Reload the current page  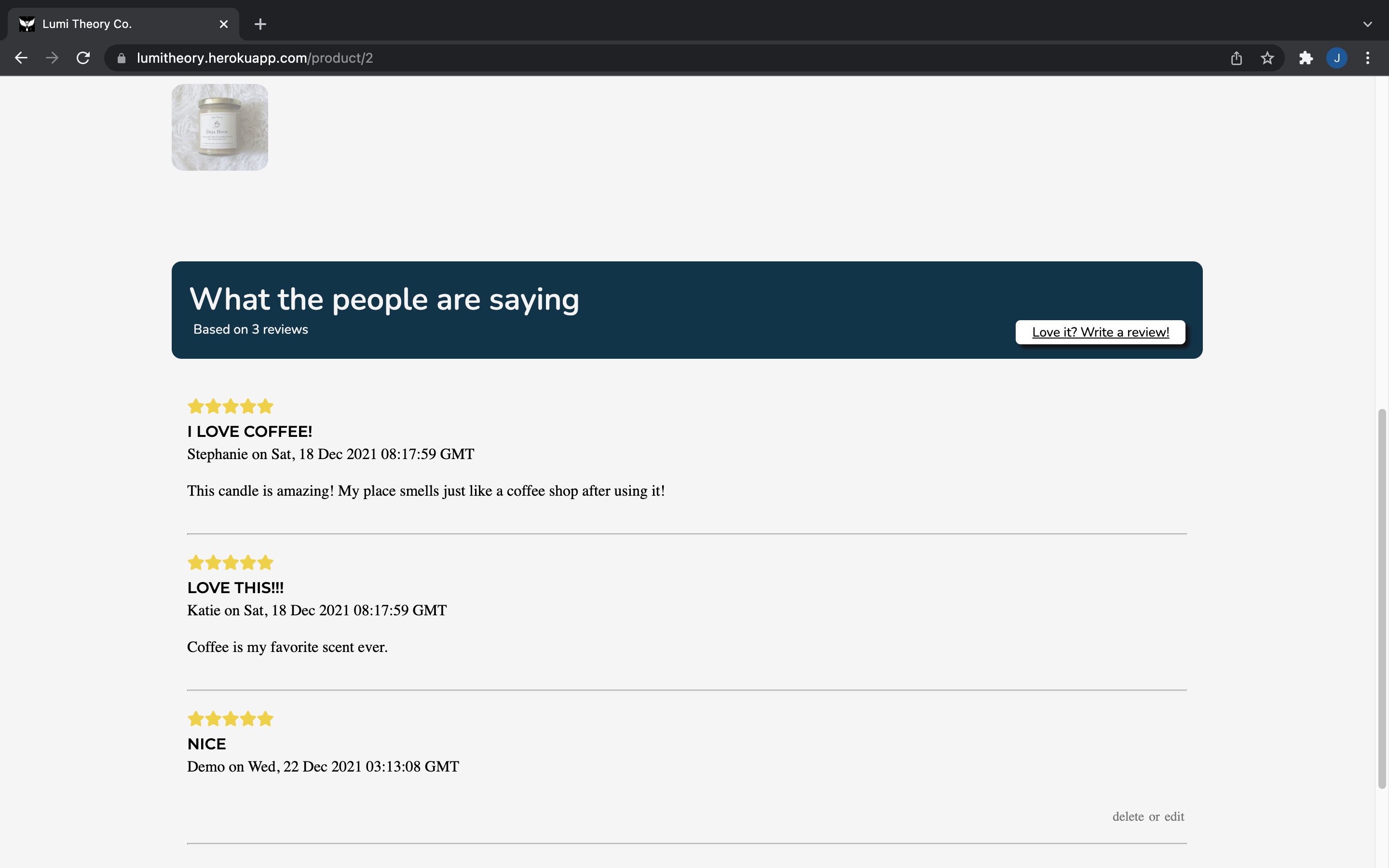tap(83, 58)
